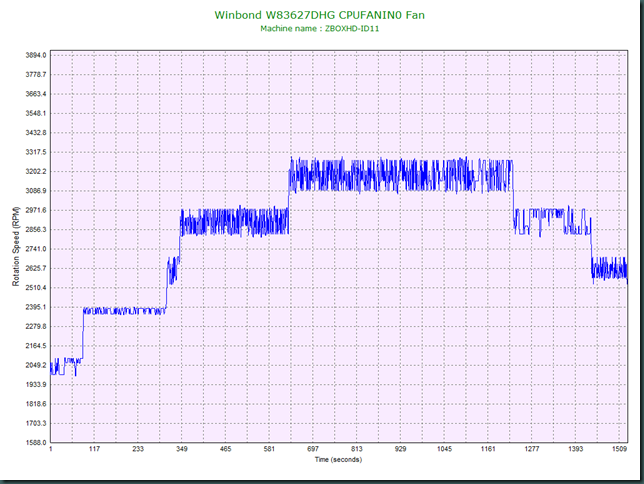Click the 3663.4 y-axis value

(36, 94)
